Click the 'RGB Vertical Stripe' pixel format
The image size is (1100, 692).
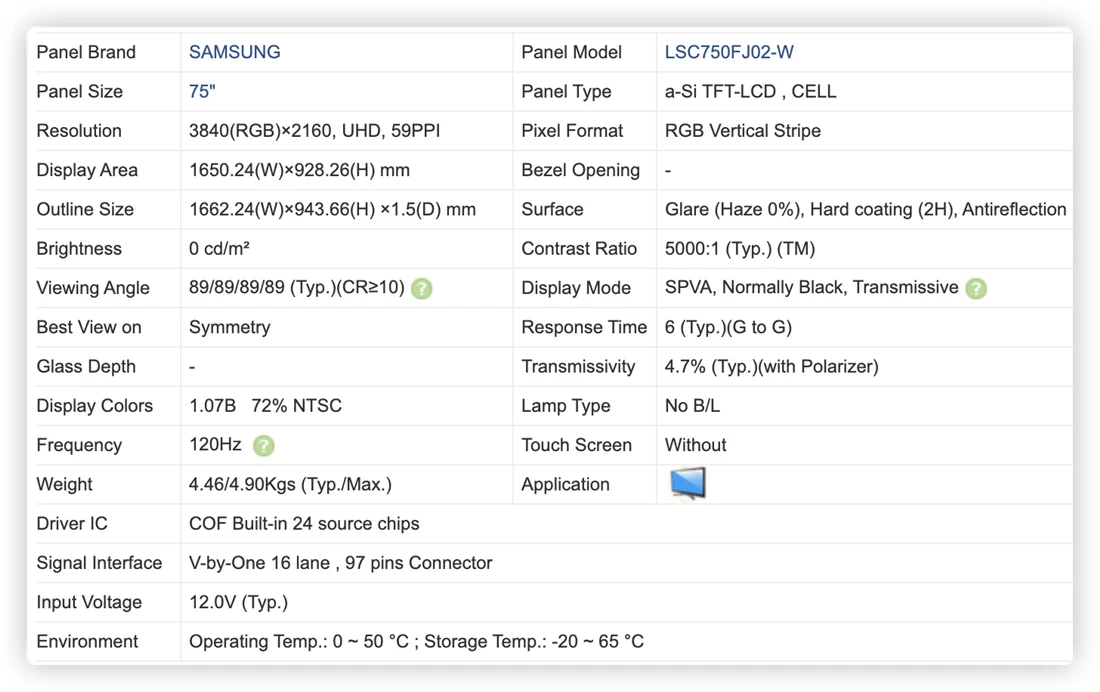tap(742, 131)
